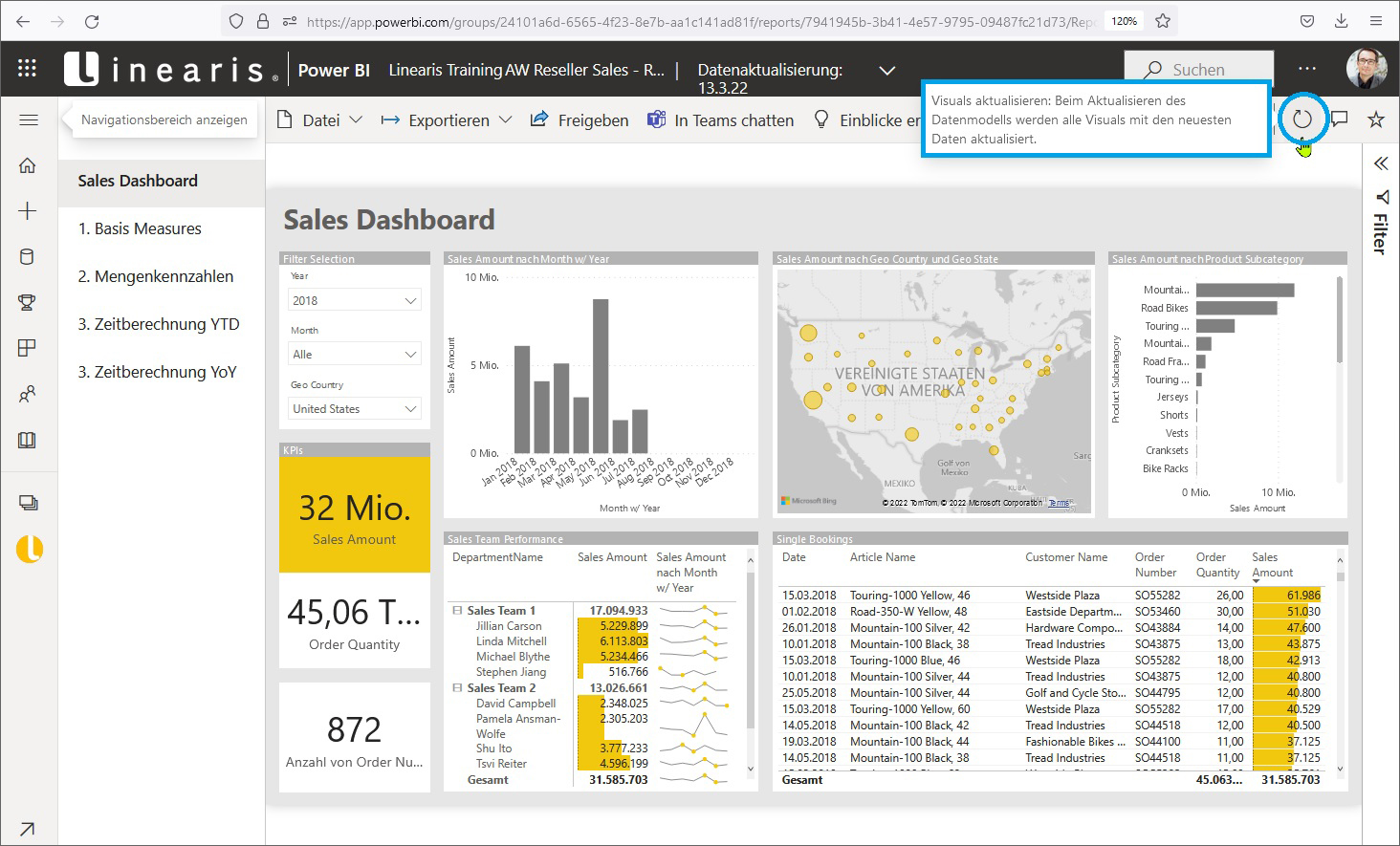
Task: Open the comments speech bubble icon
Action: click(x=1340, y=119)
